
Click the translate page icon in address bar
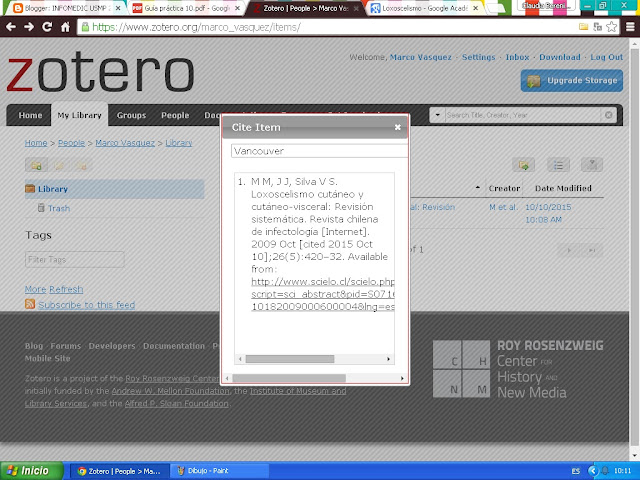pos(598,27)
